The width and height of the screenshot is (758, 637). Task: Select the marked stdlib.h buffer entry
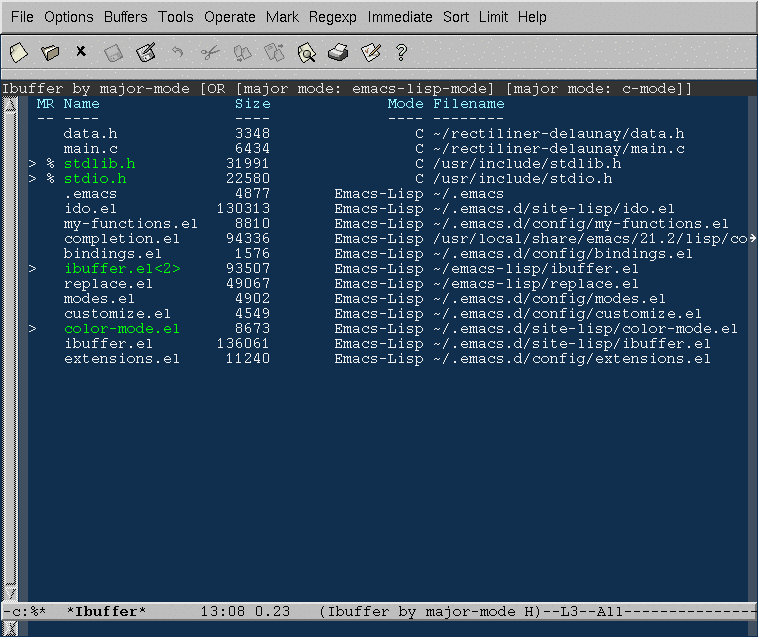[x=99, y=163]
